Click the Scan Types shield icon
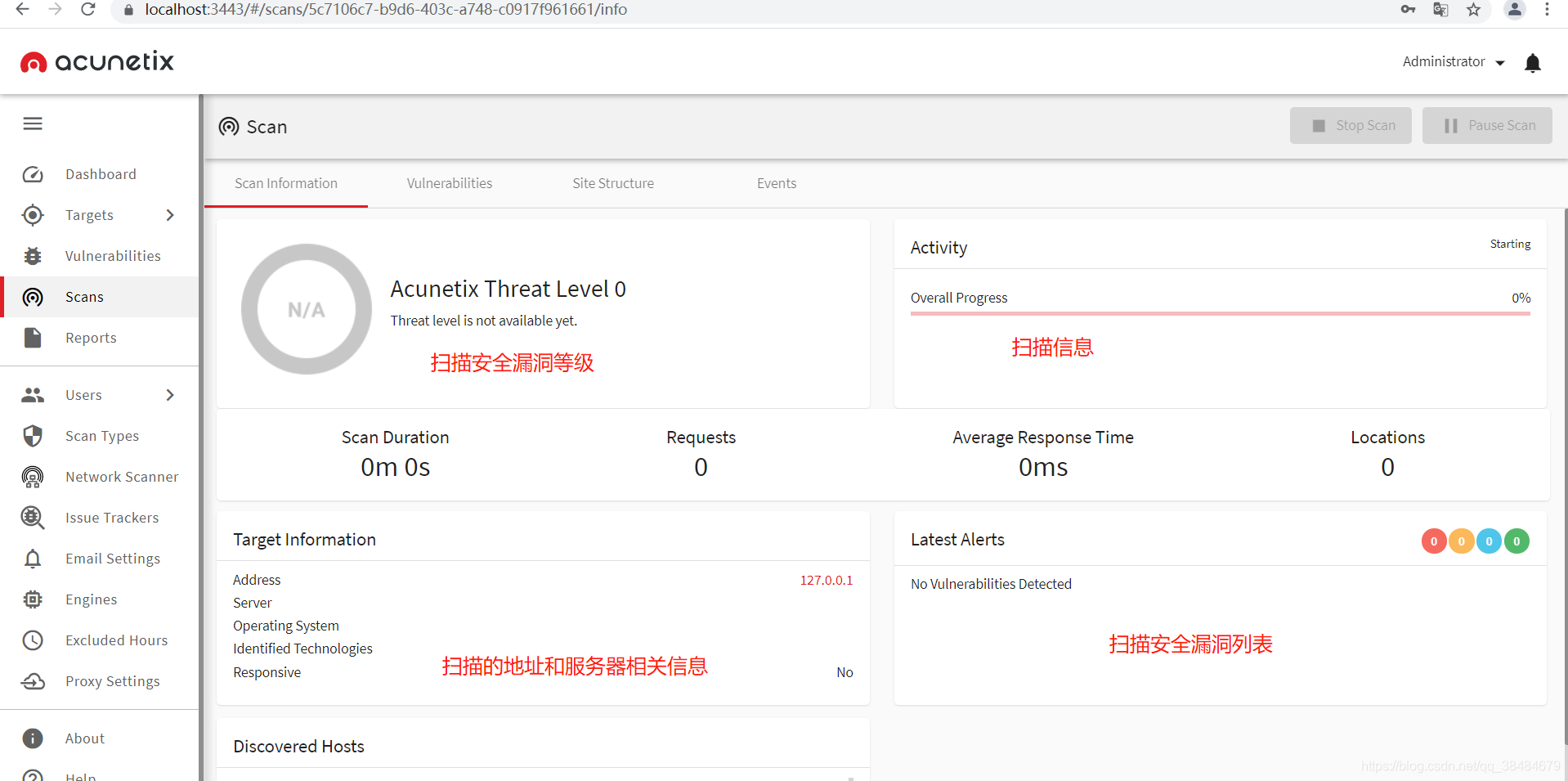 point(33,436)
